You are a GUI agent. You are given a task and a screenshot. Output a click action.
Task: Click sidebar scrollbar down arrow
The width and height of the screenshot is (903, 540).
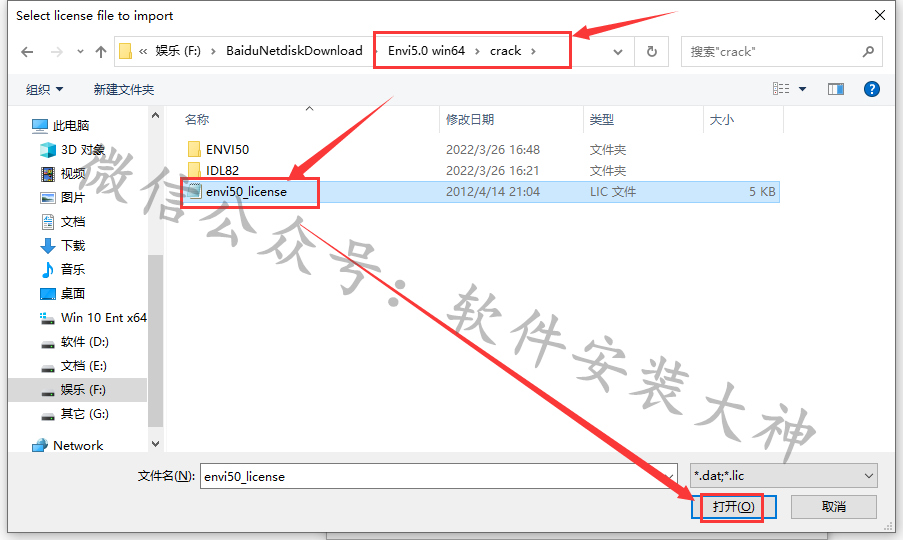[155, 444]
